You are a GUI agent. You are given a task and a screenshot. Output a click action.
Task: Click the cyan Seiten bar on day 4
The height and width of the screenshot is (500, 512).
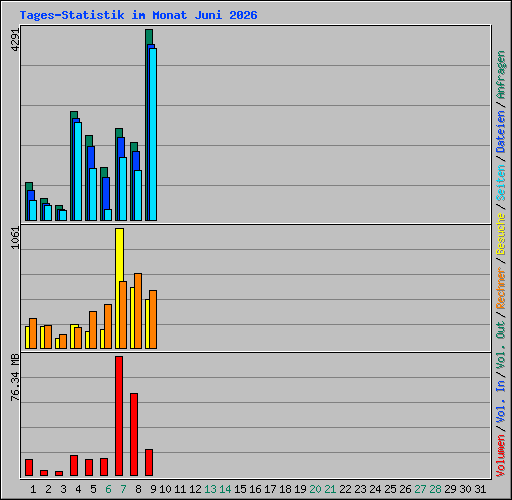[78, 172]
